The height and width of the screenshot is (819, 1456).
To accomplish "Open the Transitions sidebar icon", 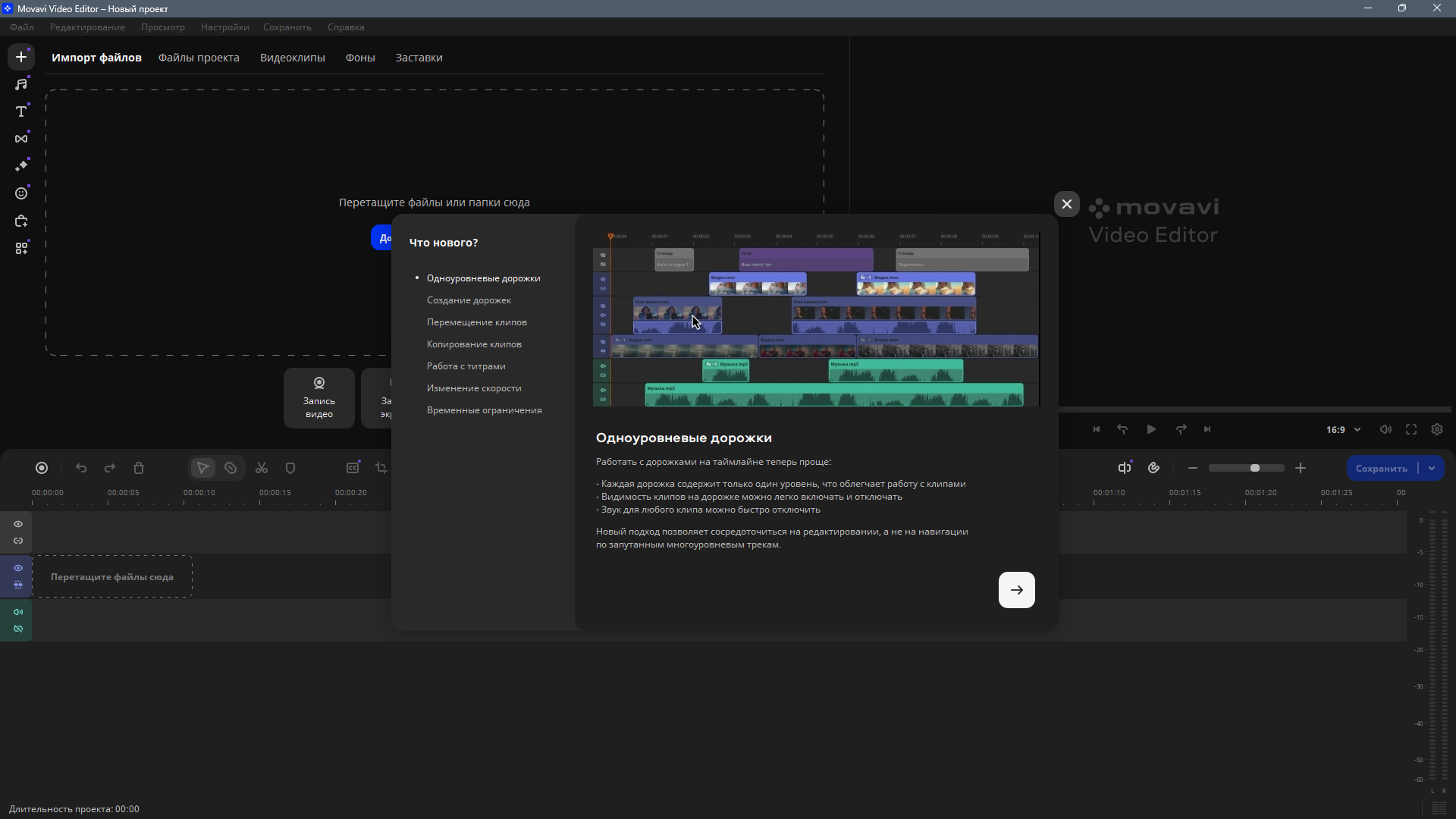I will [21, 139].
